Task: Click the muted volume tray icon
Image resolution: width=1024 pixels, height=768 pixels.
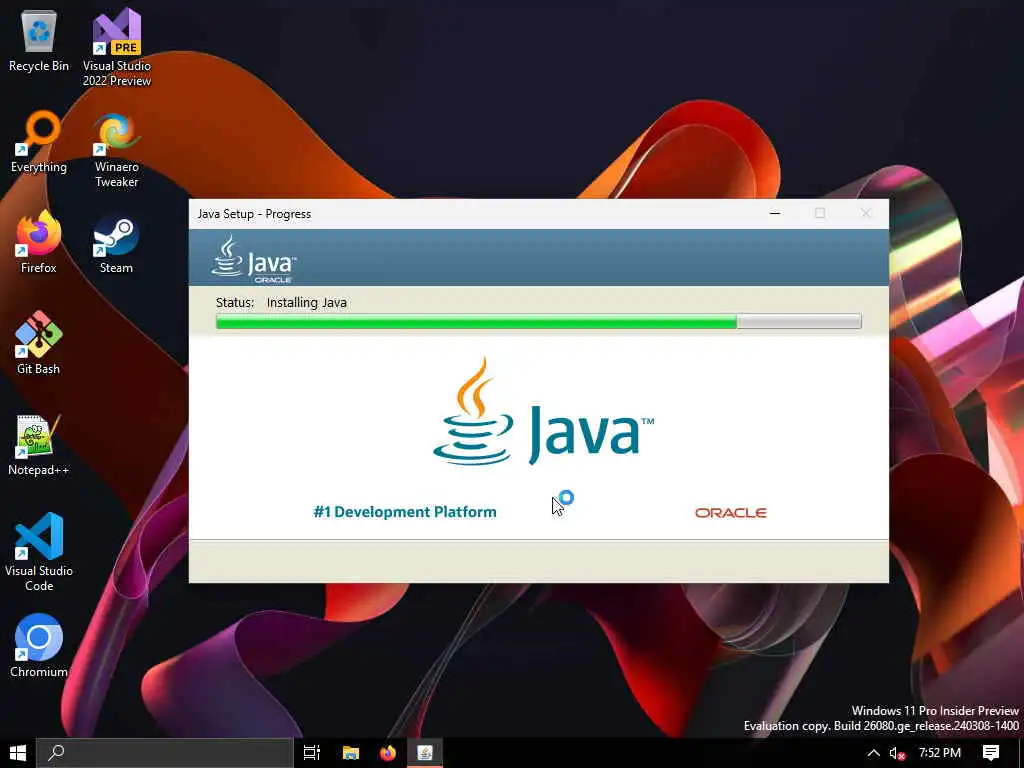Action: 897,753
